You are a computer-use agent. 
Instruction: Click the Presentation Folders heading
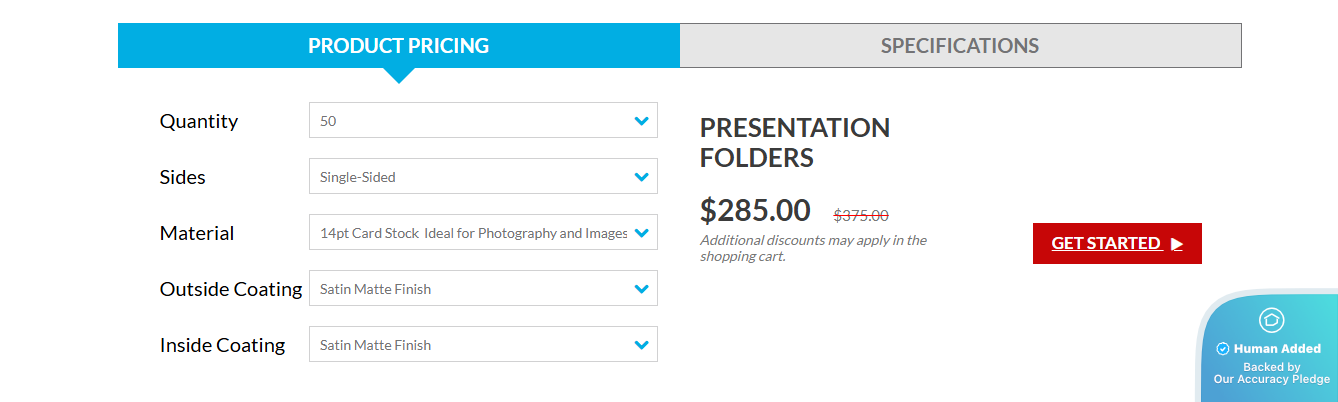click(794, 143)
